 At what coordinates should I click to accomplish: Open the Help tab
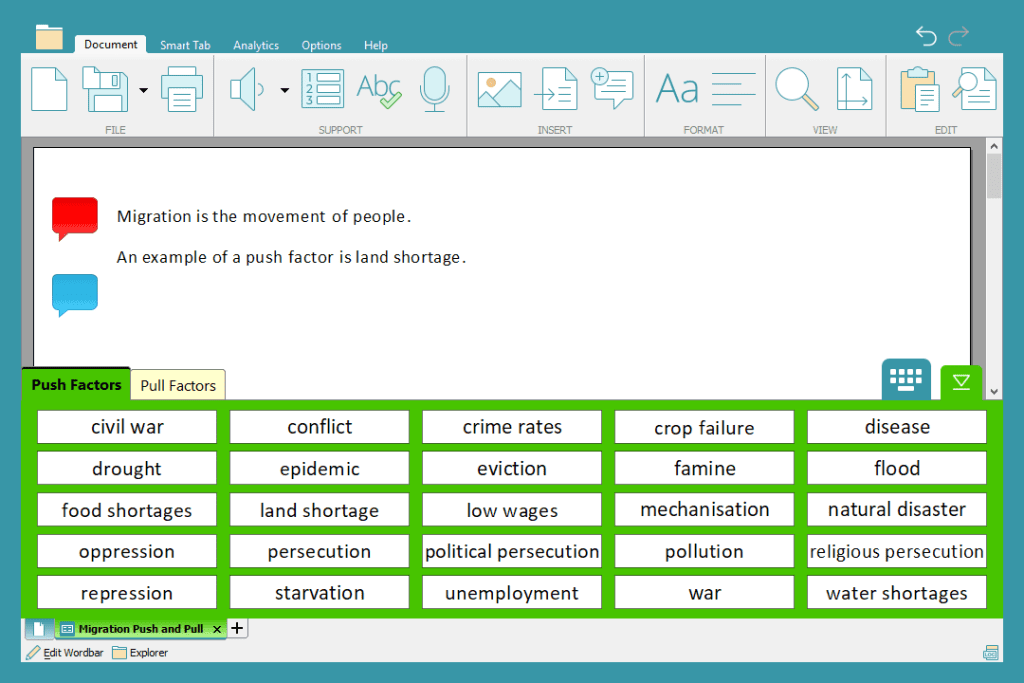(376, 45)
